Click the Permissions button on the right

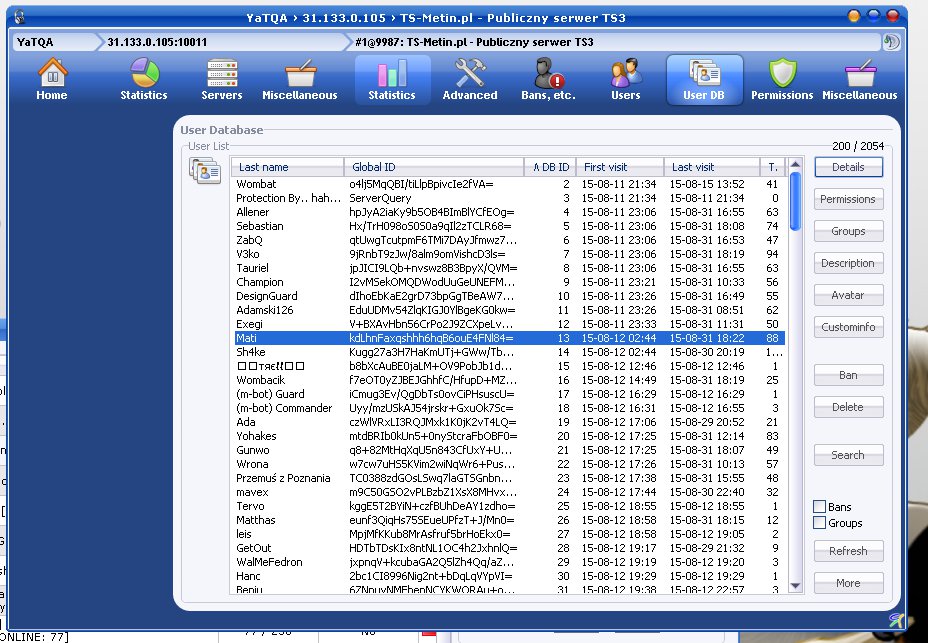849,199
